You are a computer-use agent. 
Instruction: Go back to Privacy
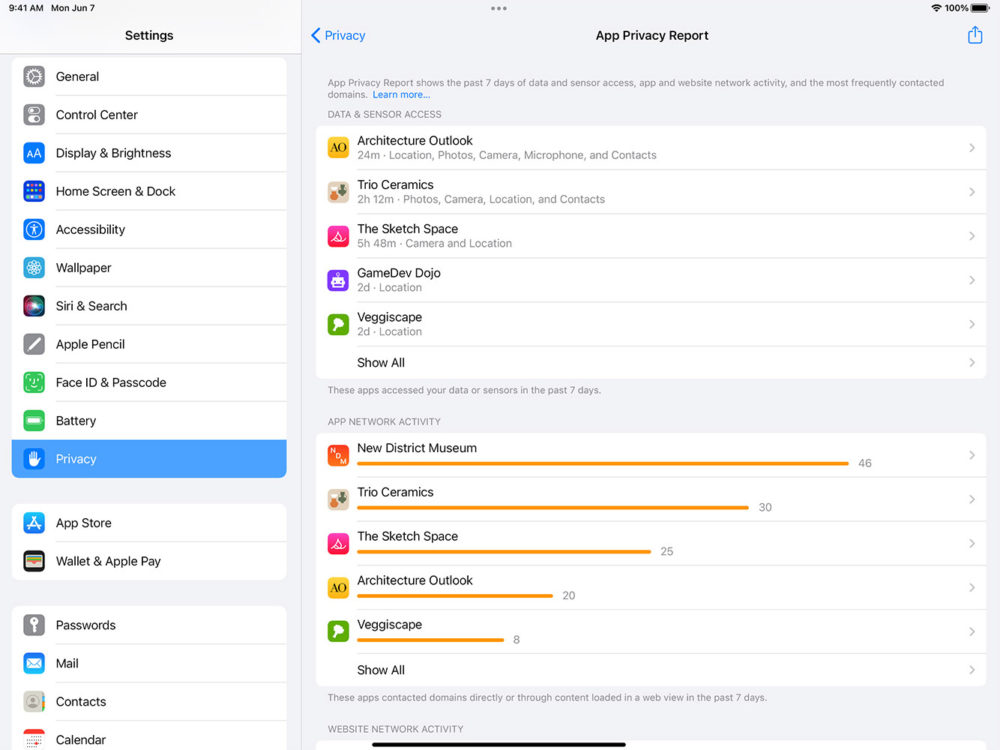338,35
